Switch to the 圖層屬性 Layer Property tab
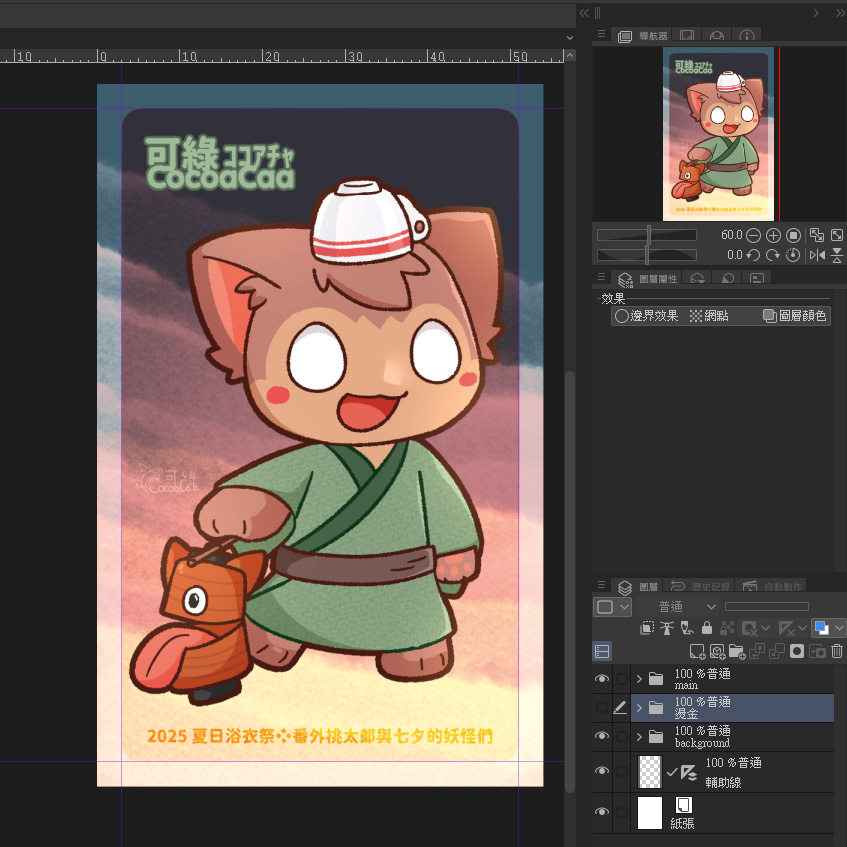Screen dimensions: 847x847 (647, 279)
